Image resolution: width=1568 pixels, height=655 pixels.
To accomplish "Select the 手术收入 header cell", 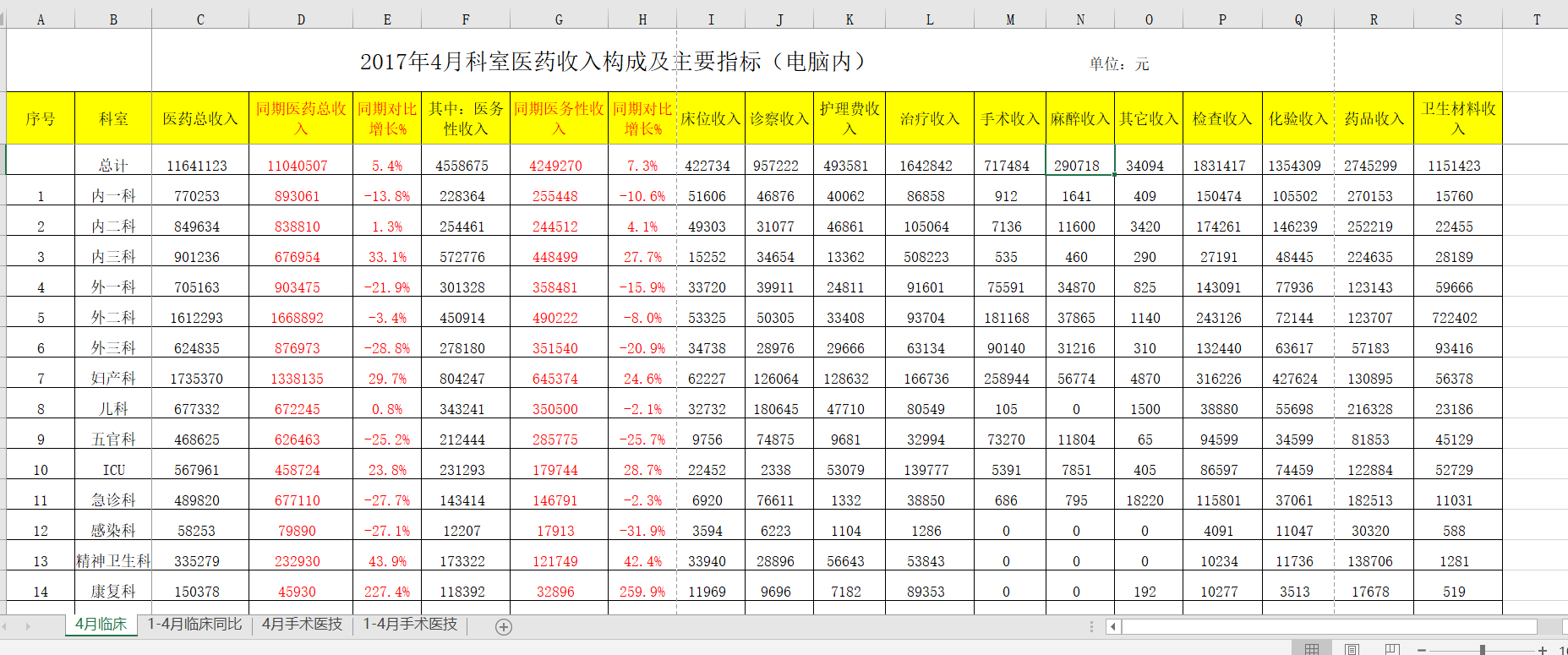I will coord(1010,118).
